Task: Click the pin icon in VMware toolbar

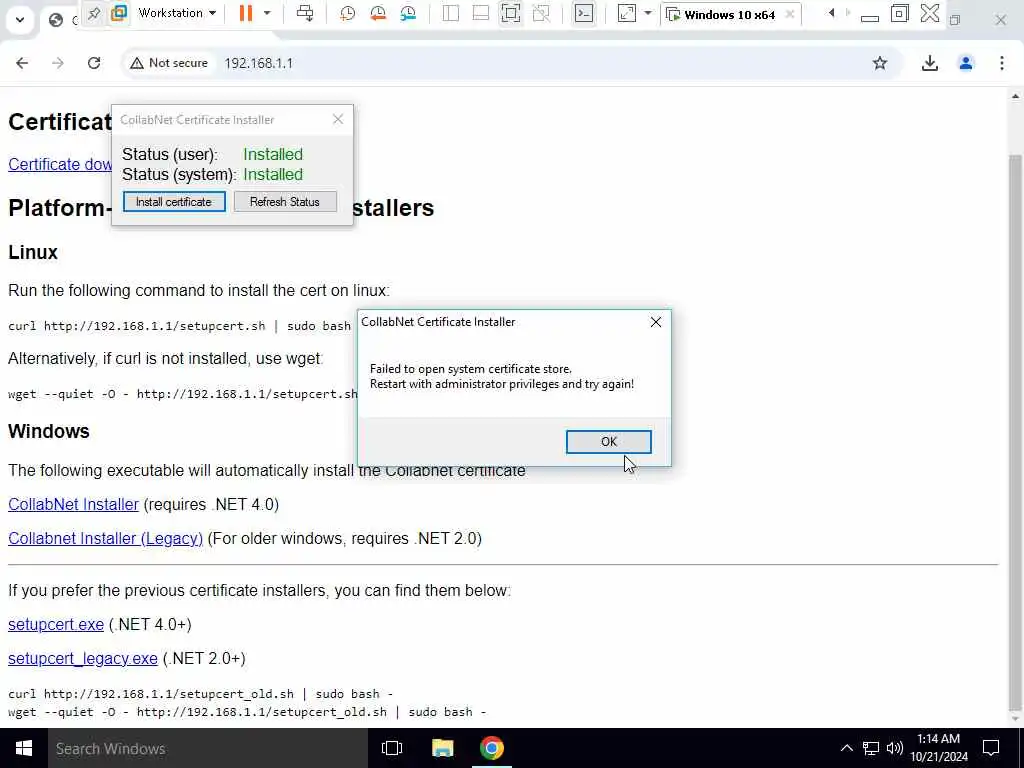Action: [x=93, y=13]
